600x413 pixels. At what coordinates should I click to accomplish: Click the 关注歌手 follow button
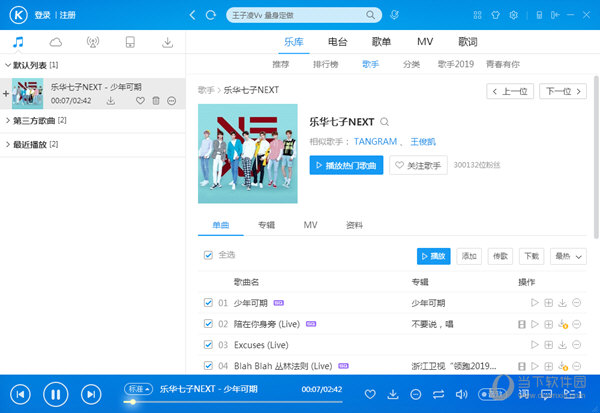pyautogui.click(x=418, y=166)
